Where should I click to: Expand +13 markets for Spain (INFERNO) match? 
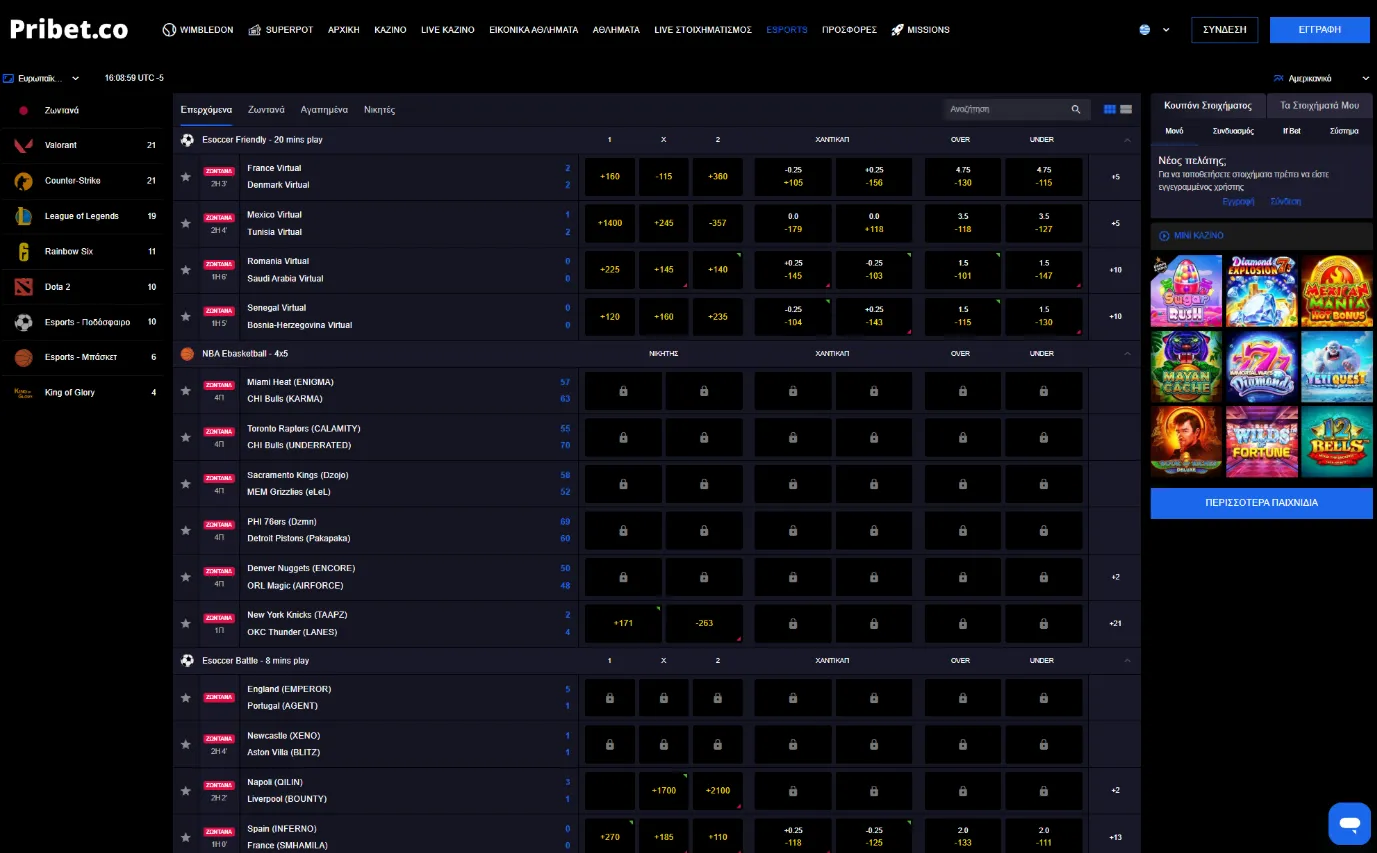[x=1115, y=838]
